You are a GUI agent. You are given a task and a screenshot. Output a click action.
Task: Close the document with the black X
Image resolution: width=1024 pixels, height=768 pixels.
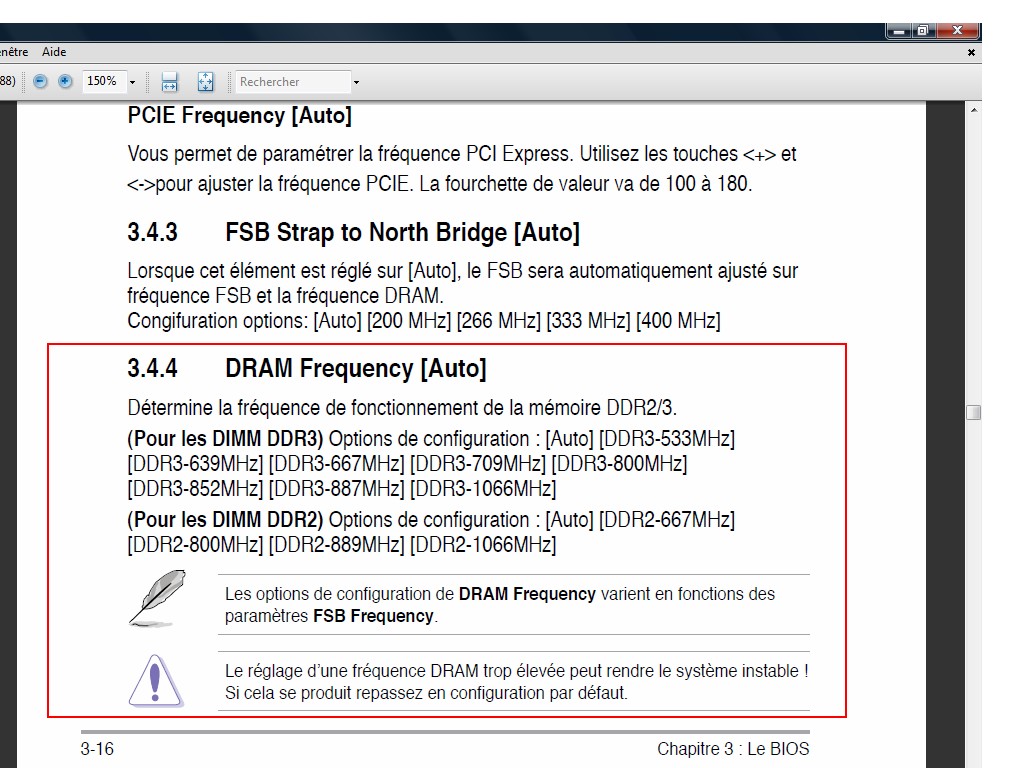coord(971,52)
